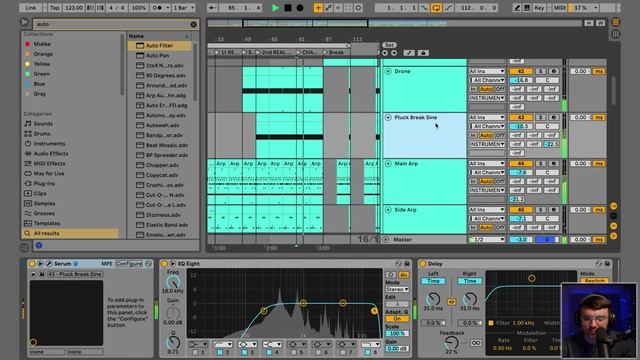This screenshot has width=640, height=360.
Task: Open Serum plug-in window with wrench icon
Action: pos(49,264)
